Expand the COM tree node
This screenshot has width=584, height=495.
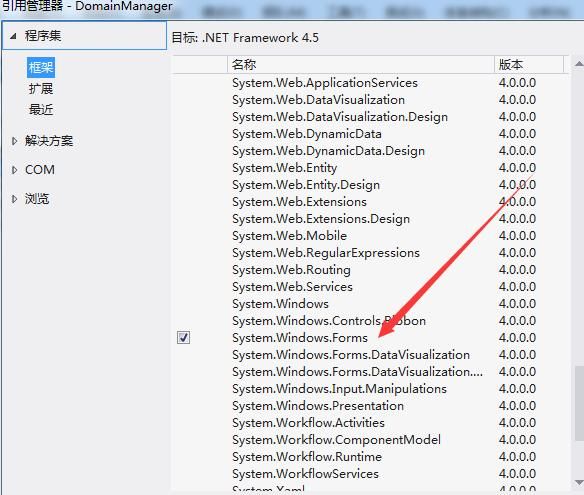tap(14, 170)
